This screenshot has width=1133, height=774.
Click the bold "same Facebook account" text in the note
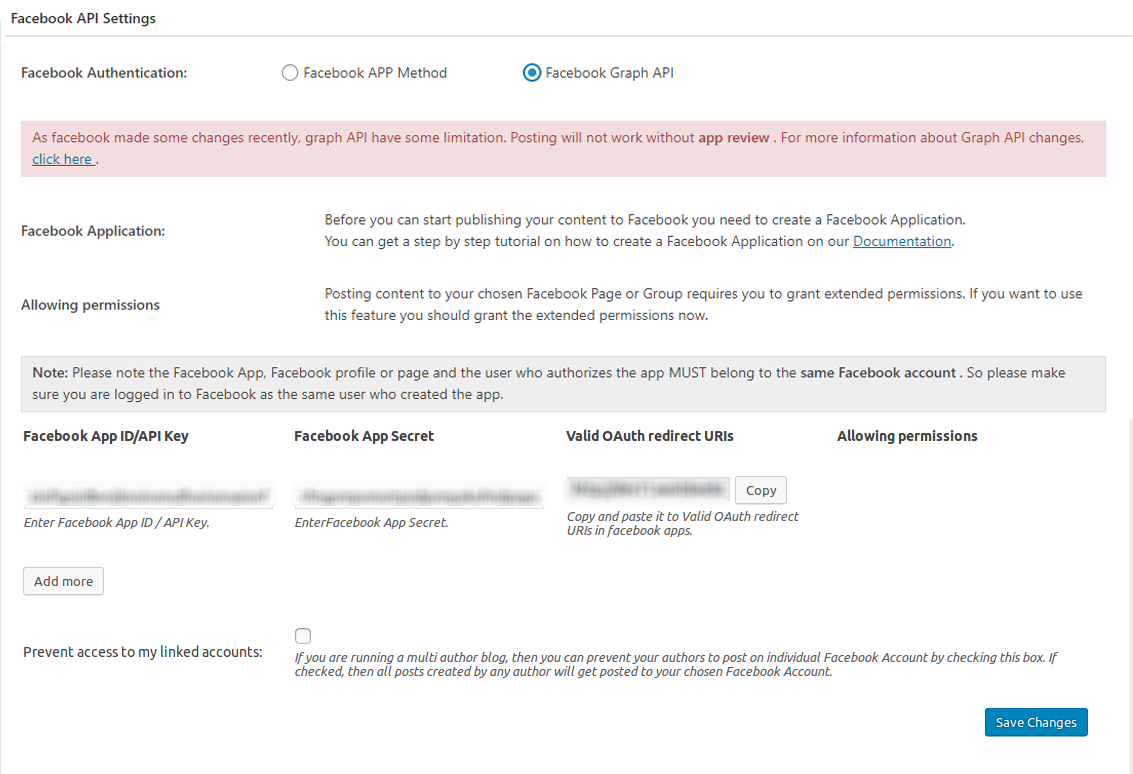click(x=878, y=373)
